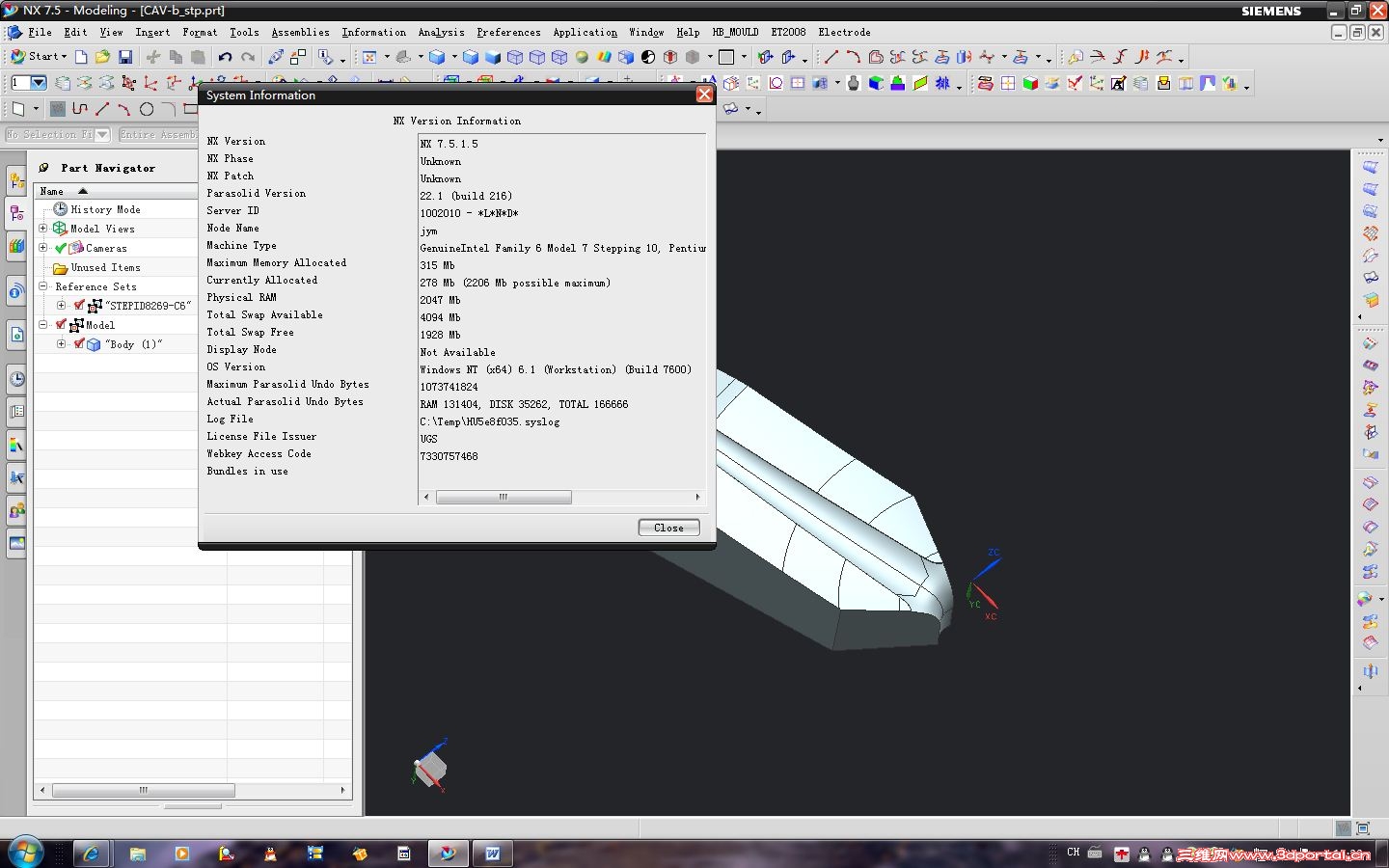Expand the Body (1) node
1389x868 pixels.
coord(61,344)
